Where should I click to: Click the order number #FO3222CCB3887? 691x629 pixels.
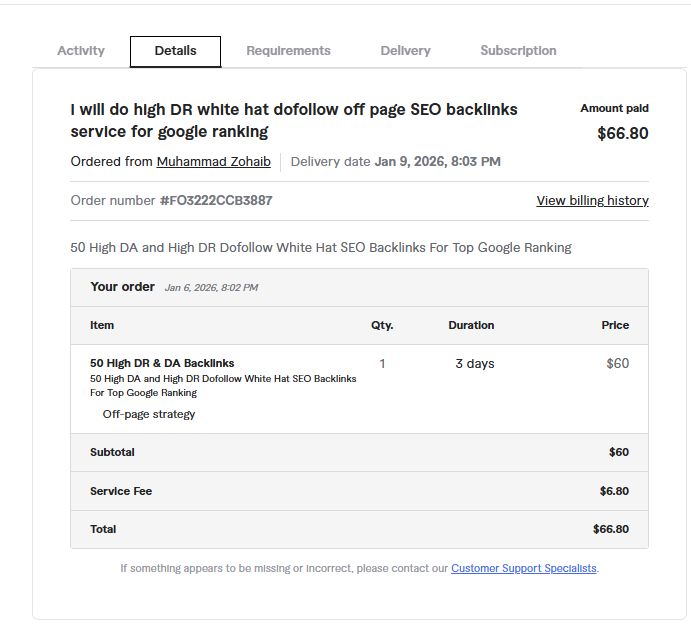(216, 201)
